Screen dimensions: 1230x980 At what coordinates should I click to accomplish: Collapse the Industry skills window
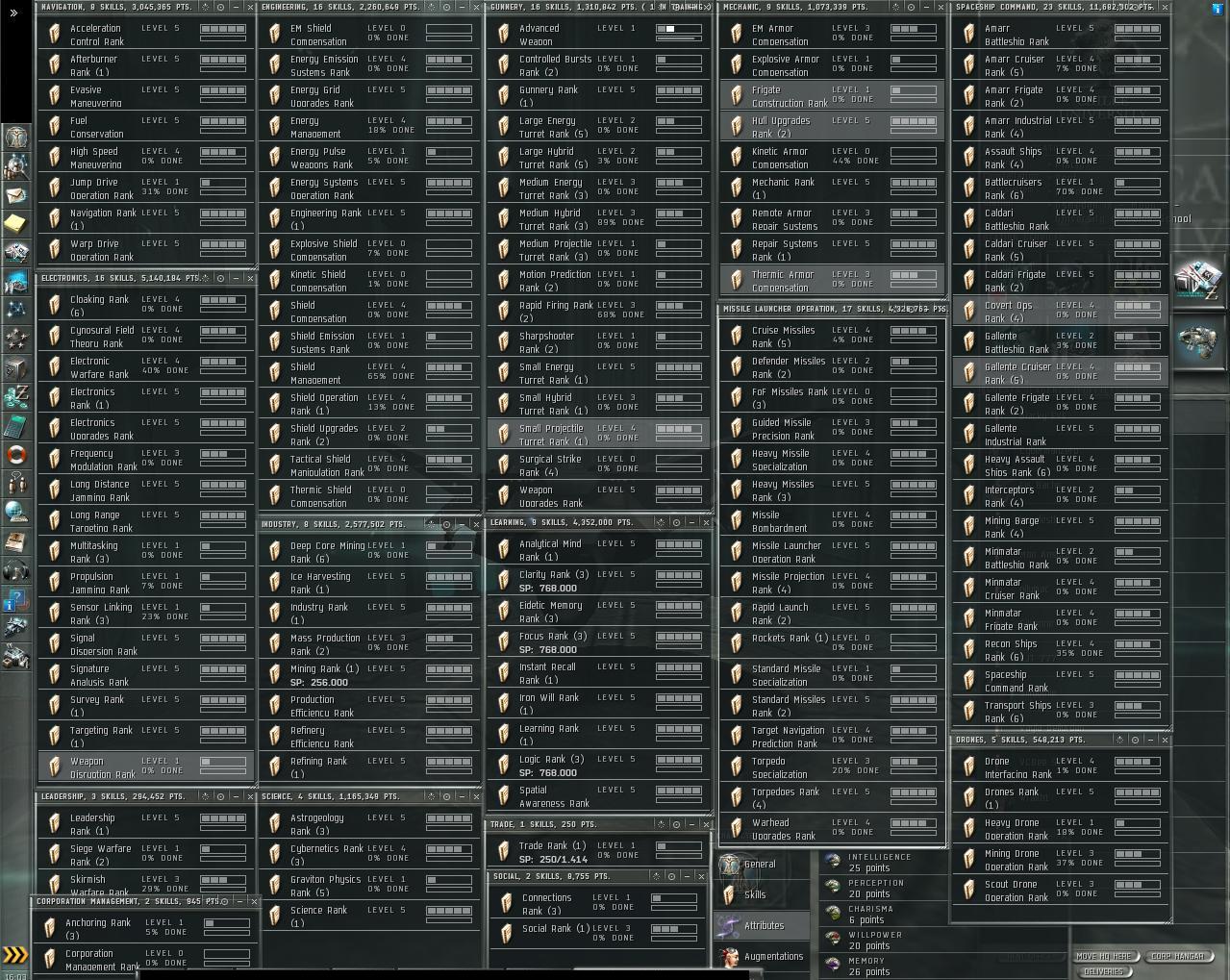click(462, 524)
